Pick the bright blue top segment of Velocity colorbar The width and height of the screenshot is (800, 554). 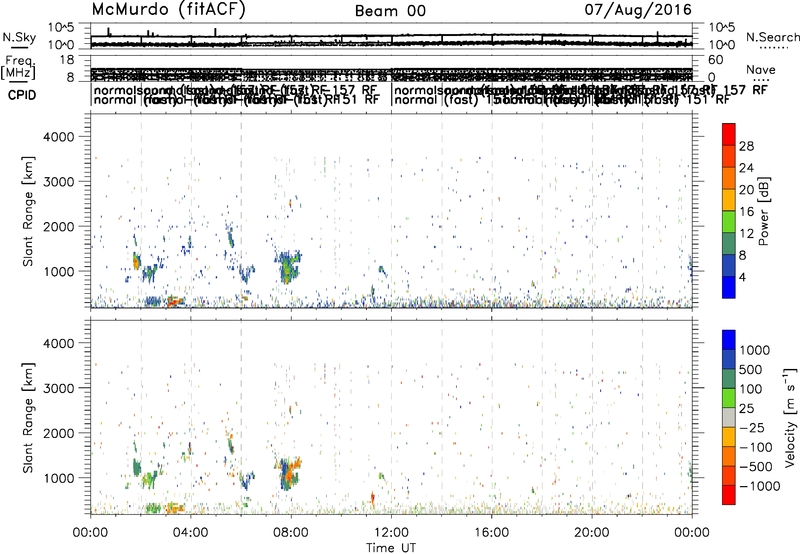click(729, 340)
